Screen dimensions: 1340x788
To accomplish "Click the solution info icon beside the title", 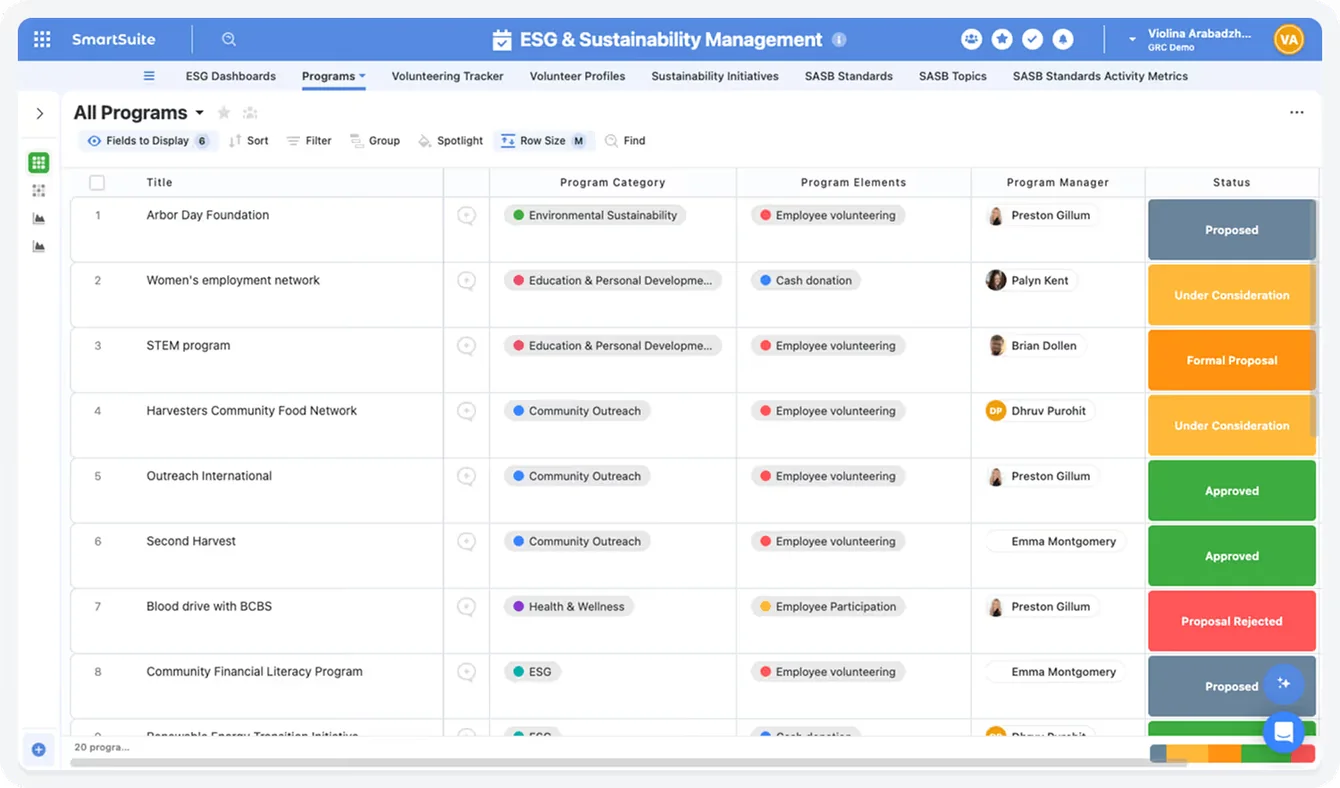I will click(839, 40).
